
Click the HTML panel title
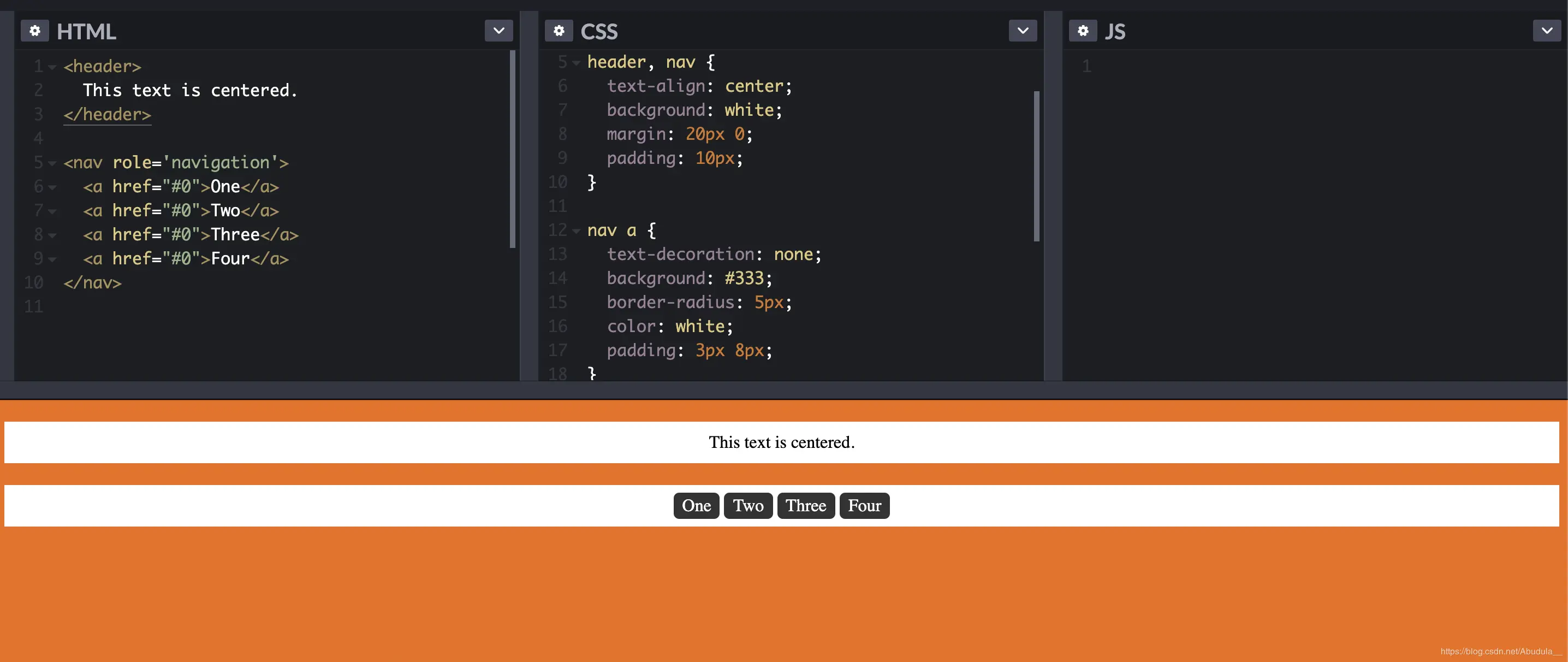[x=86, y=32]
